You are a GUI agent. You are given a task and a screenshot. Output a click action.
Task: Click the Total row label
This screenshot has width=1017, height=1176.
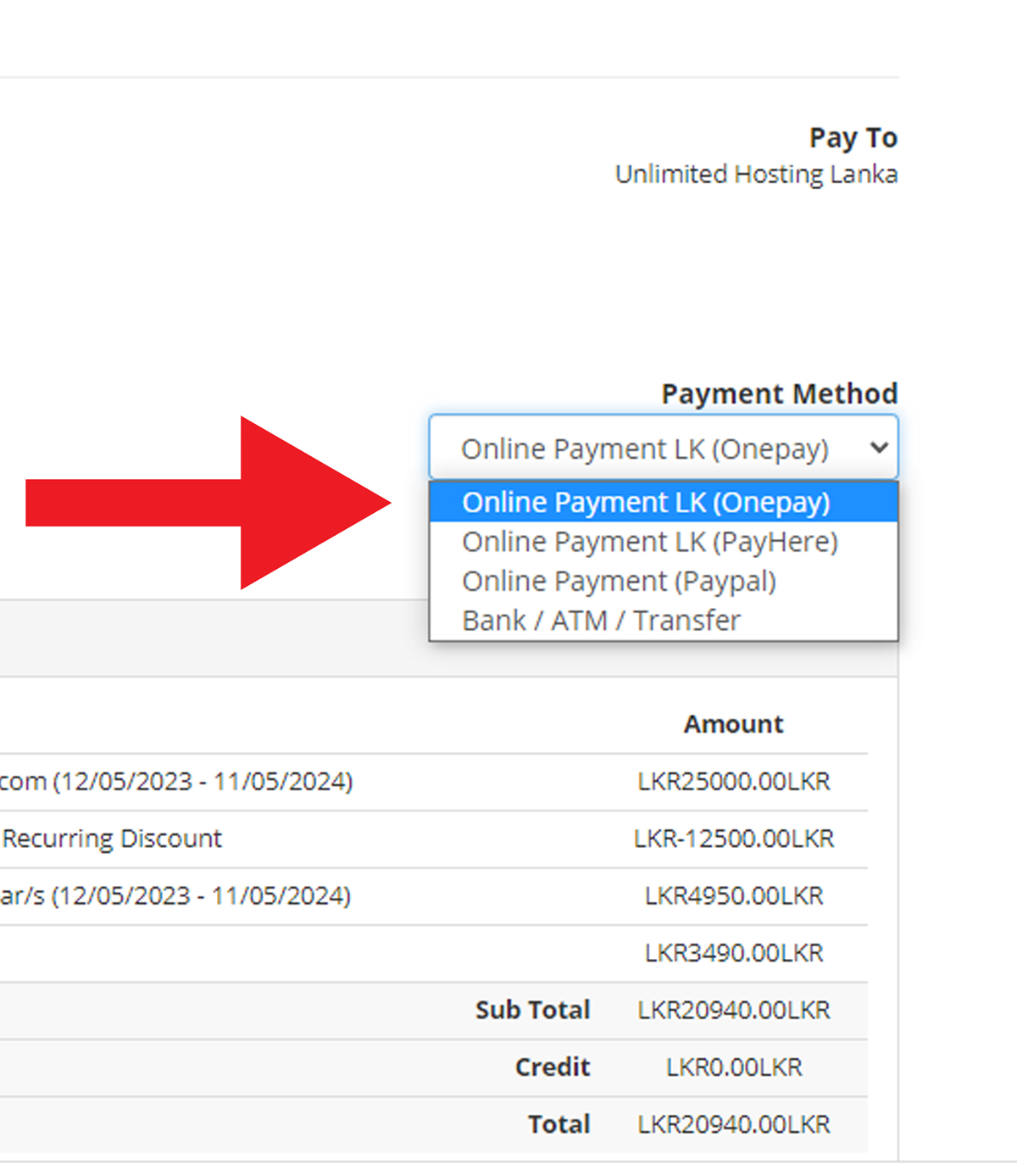coord(559,1123)
